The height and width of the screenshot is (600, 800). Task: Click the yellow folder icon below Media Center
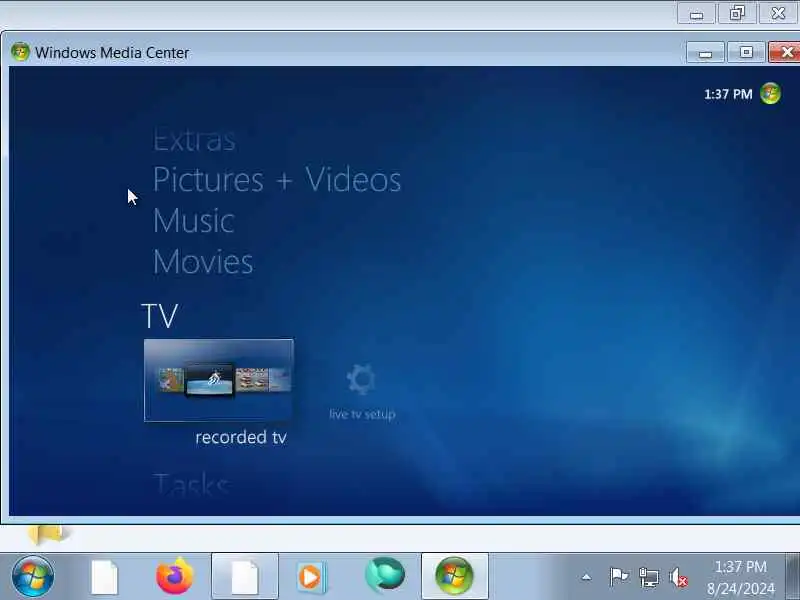click(46, 534)
